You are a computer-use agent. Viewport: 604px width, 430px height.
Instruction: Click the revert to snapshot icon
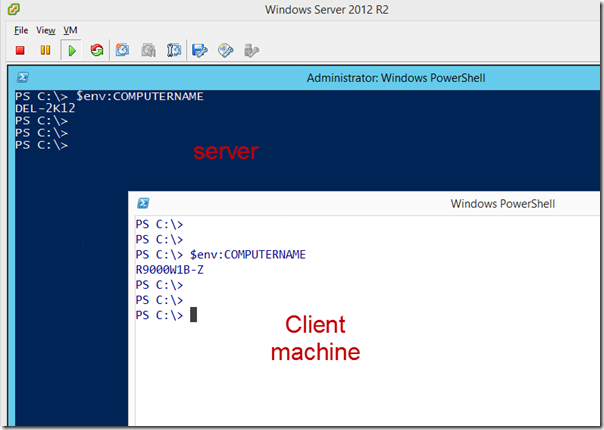(148, 50)
